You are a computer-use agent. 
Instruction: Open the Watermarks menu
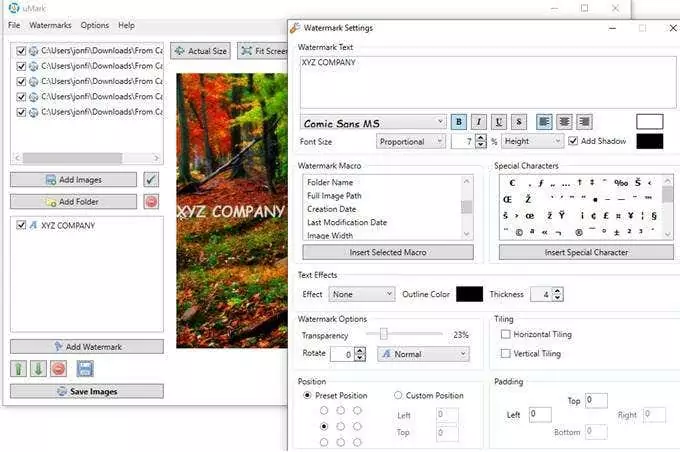(50, 25)
